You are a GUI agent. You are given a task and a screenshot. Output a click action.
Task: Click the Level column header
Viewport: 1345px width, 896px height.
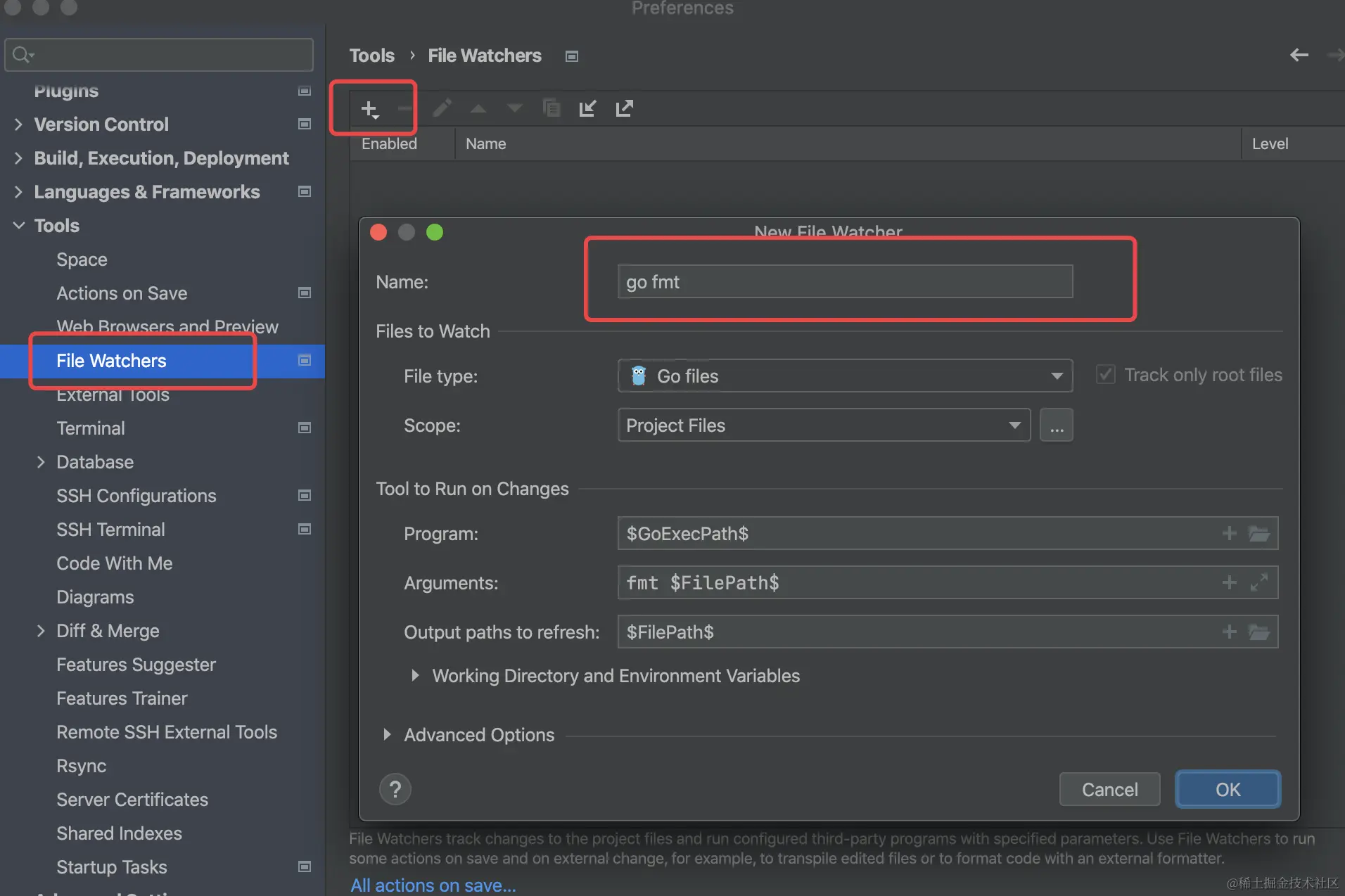click(1270, 143)
